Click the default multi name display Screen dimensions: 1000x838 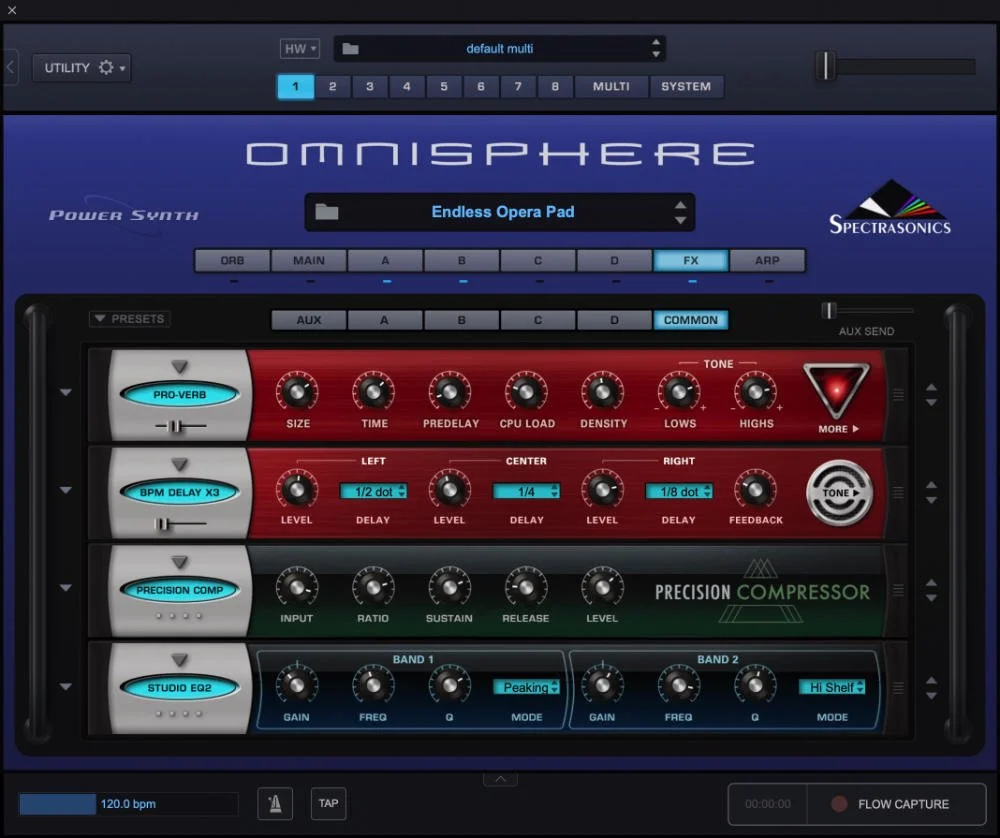pyautogui.click(x=499, y=48)
